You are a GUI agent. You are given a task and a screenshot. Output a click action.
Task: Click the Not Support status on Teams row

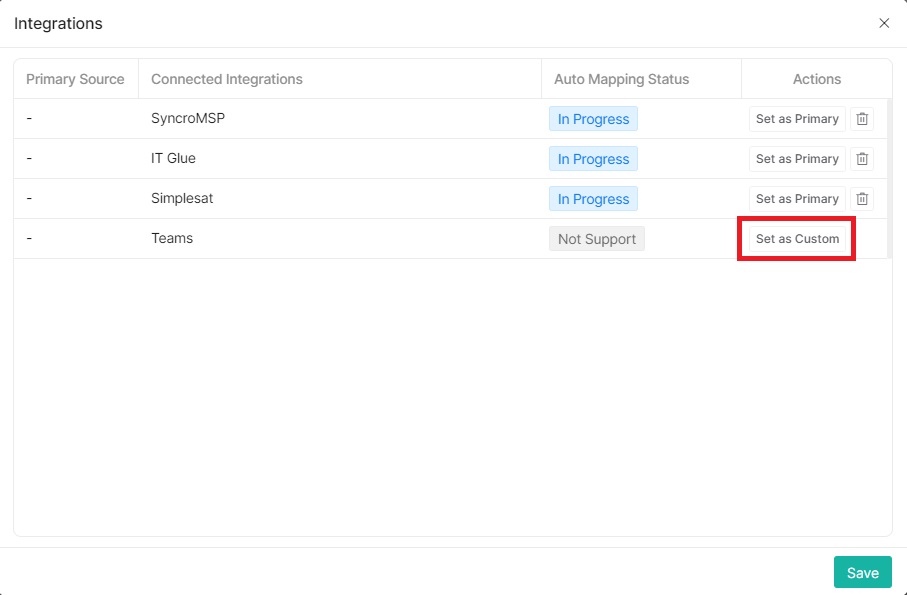[x=596, y=238]
